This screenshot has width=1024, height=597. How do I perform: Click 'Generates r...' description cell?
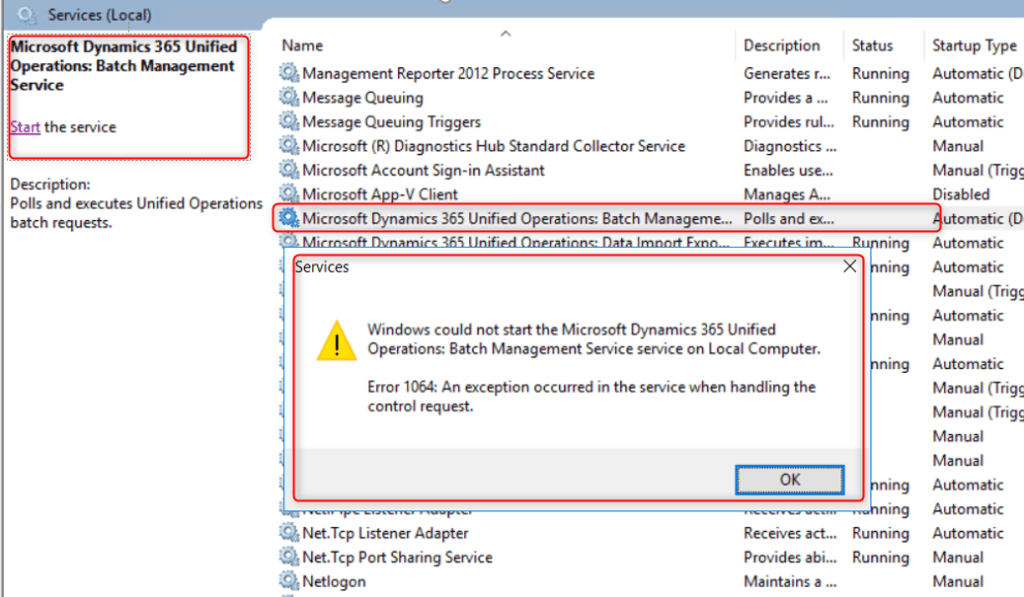(x=787, y=73)
